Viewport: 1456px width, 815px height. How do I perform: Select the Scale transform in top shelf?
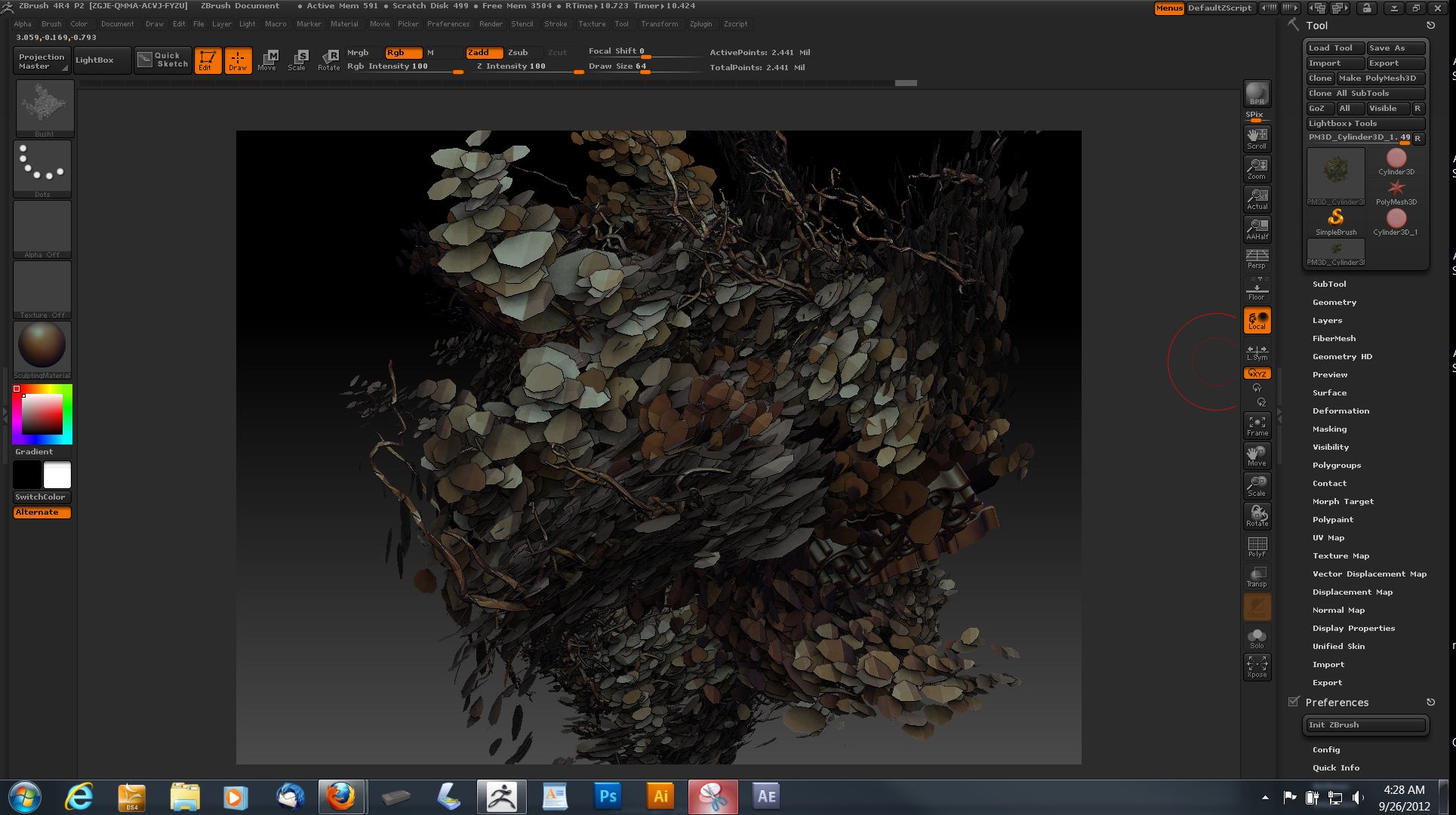pyautogui.click(x=297, y=60)
